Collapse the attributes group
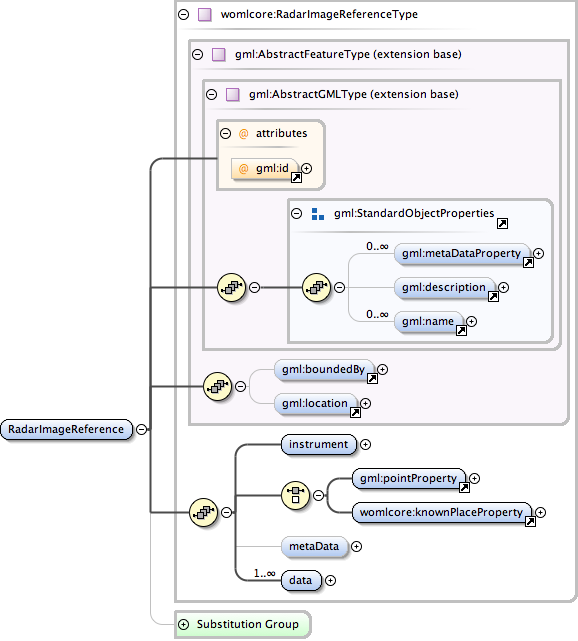Viewport: 578px width, 641px height. [x=225, y=133]
